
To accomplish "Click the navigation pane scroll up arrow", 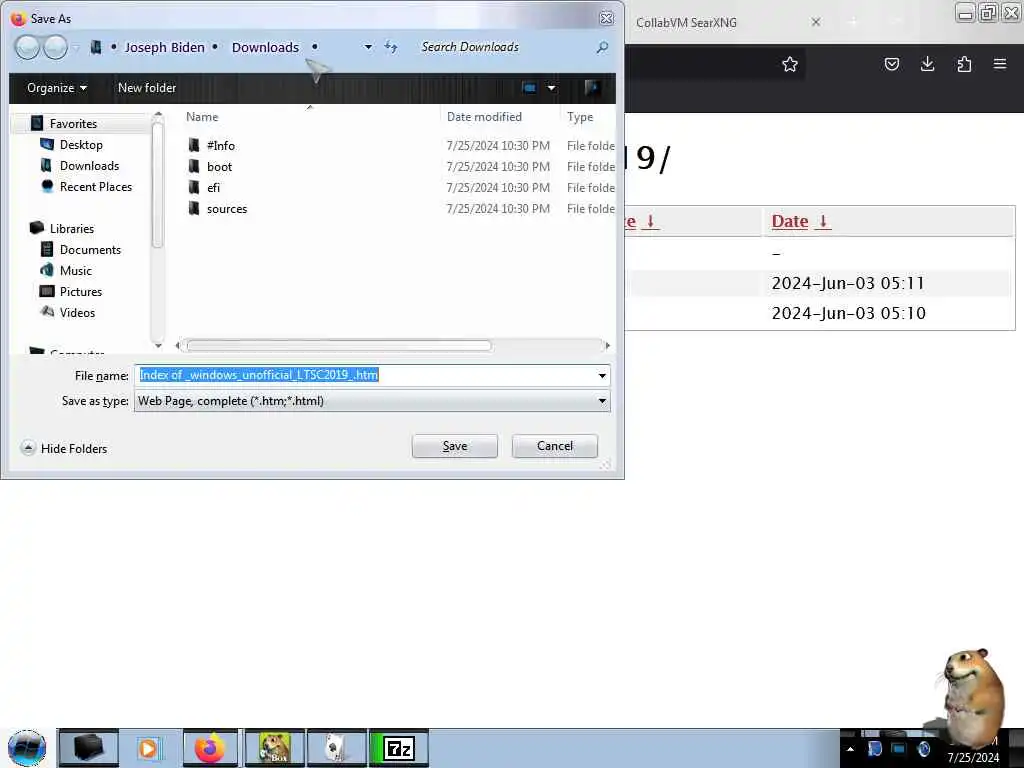I will click(157, 116).
